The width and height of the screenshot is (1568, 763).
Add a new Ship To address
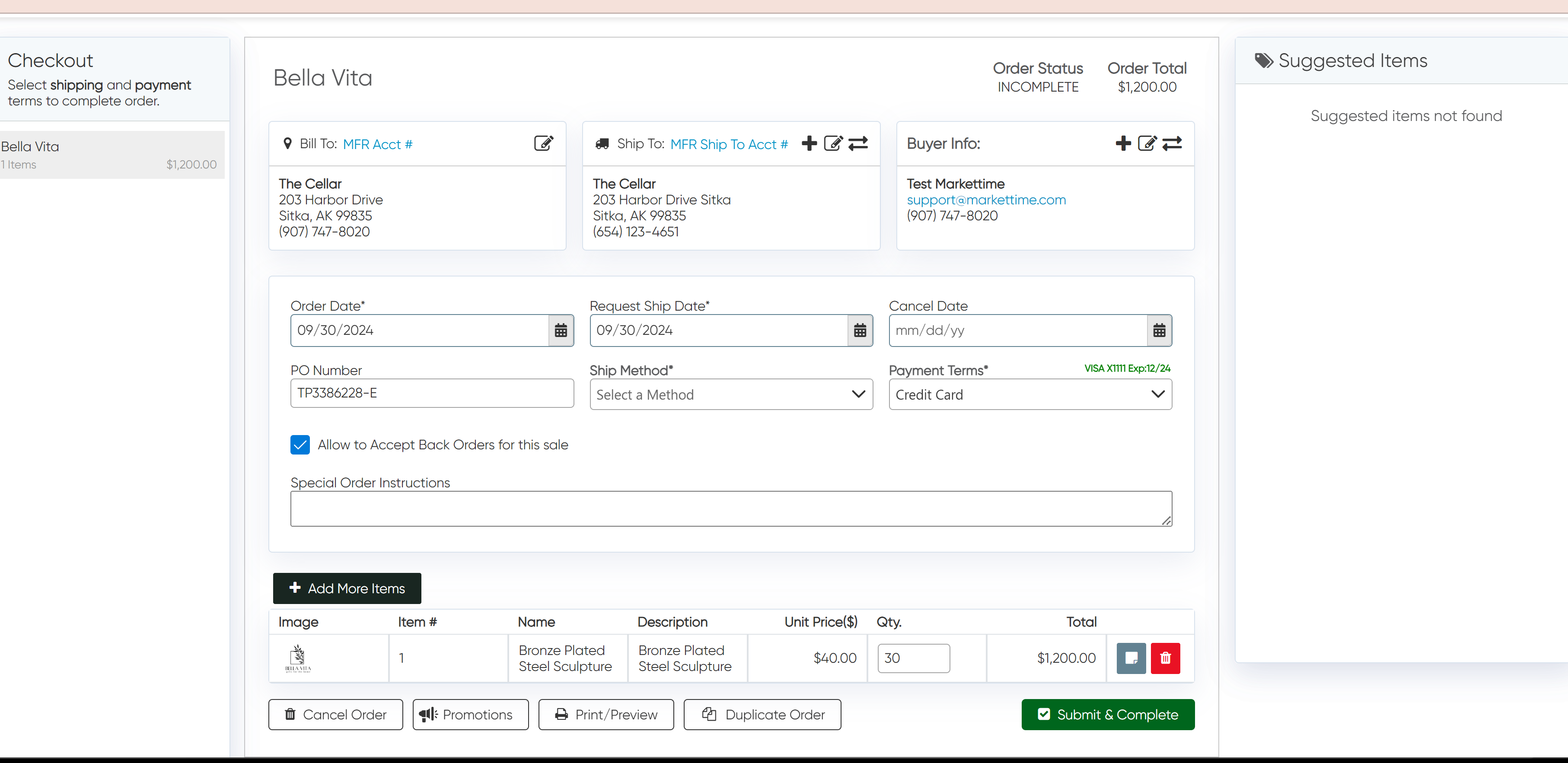[809, 143]
